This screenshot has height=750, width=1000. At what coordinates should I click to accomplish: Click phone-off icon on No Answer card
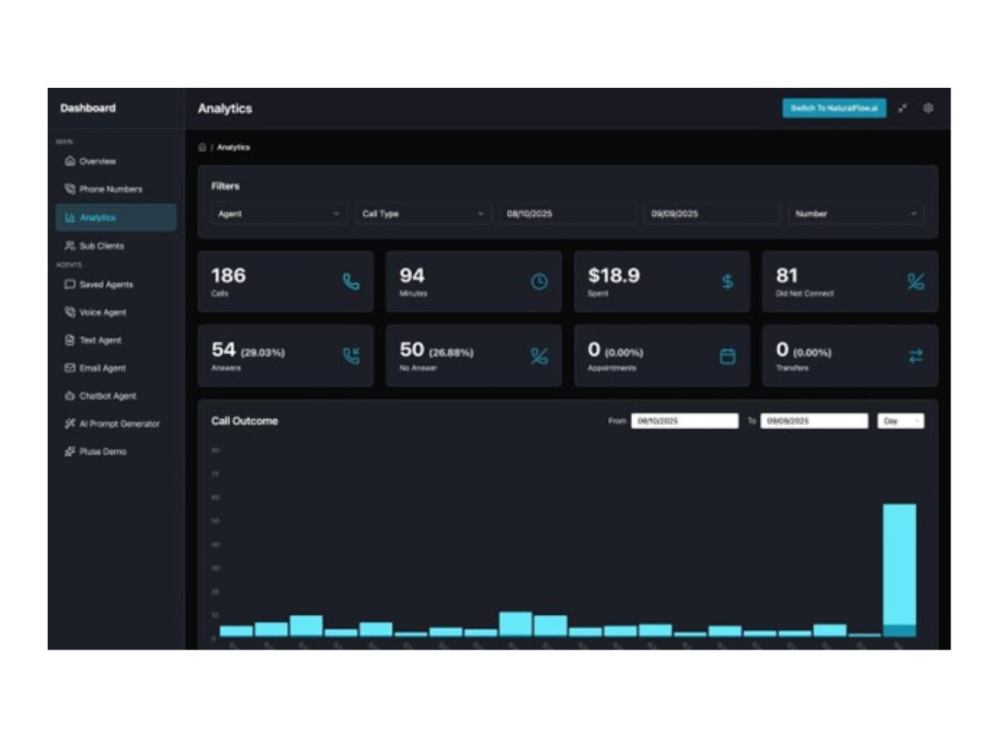tap(539, 356)
